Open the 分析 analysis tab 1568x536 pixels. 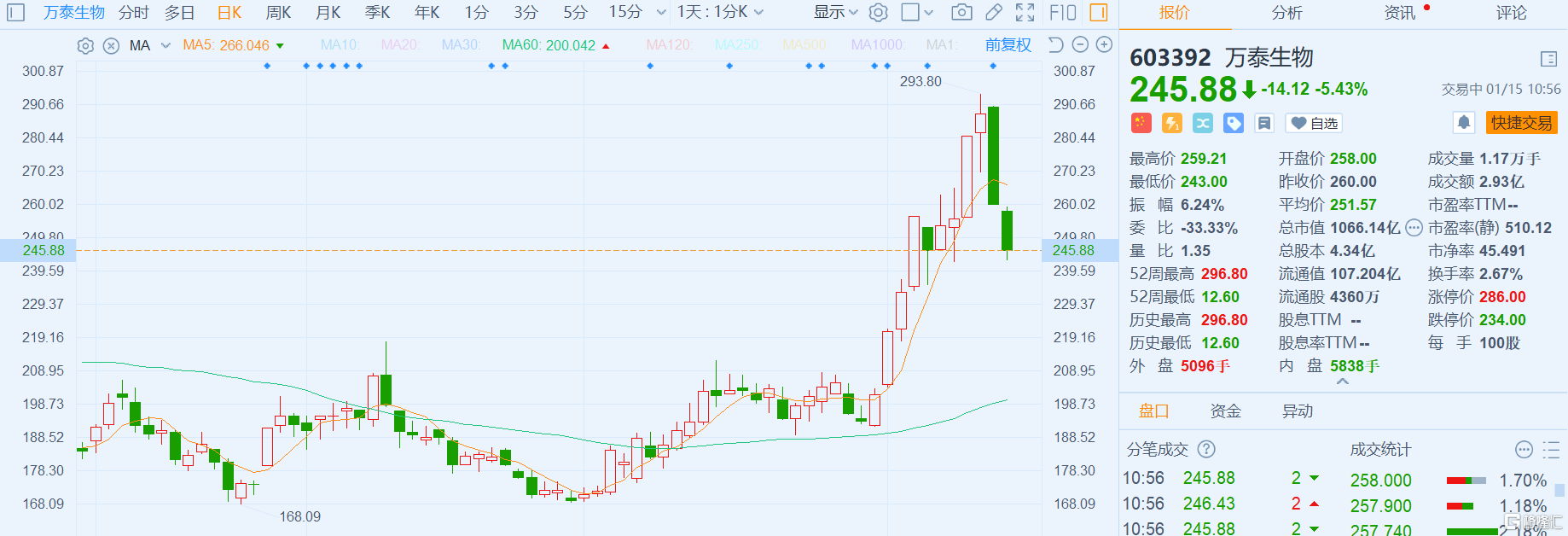1287,13
